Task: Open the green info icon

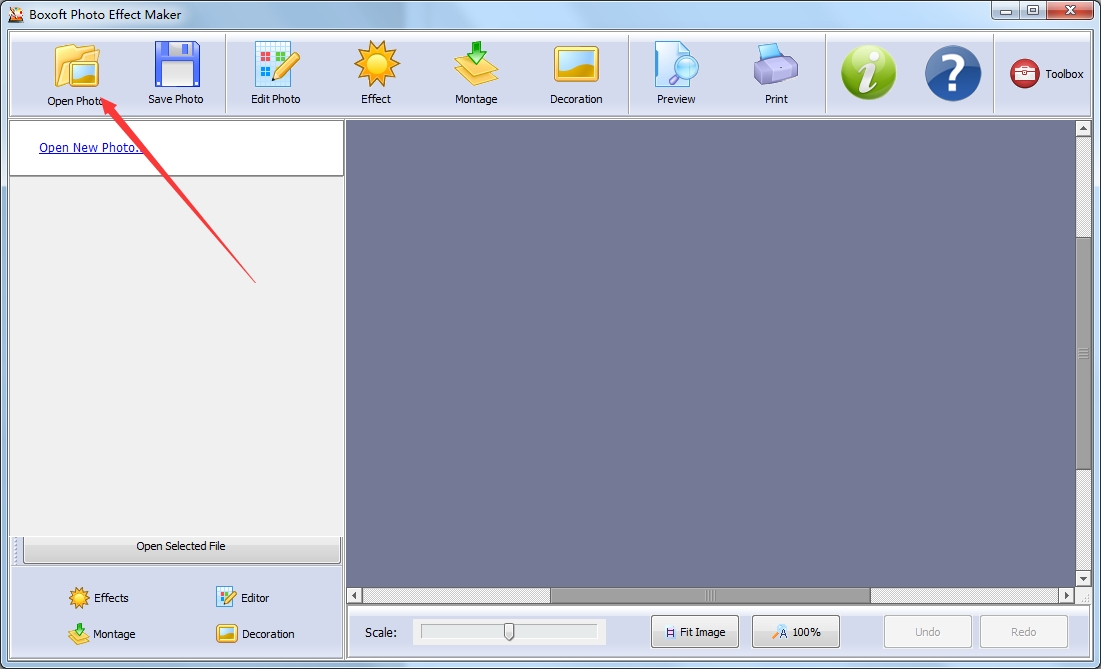Action: point(869,73)
